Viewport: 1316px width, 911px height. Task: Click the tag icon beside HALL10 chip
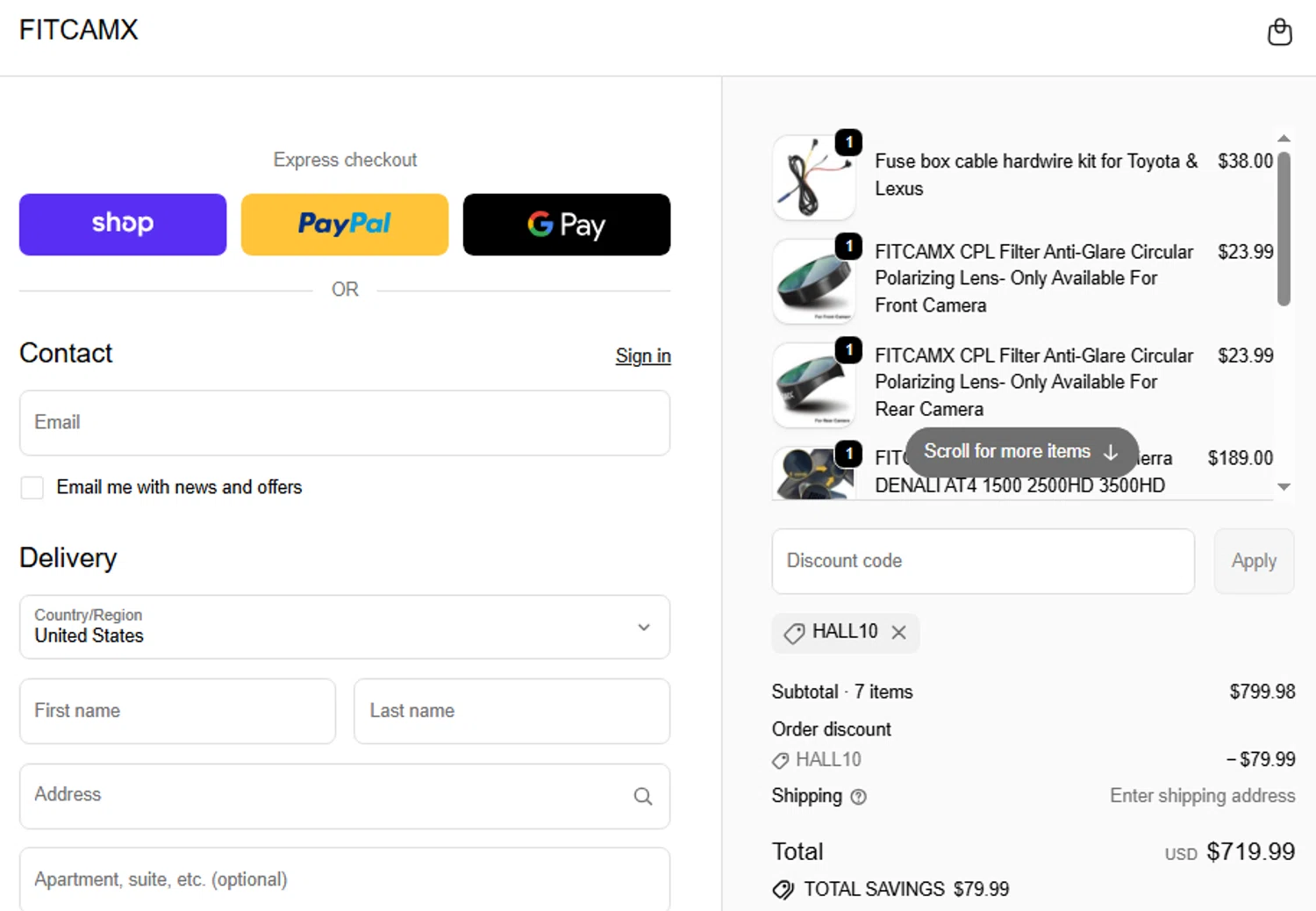794,633
